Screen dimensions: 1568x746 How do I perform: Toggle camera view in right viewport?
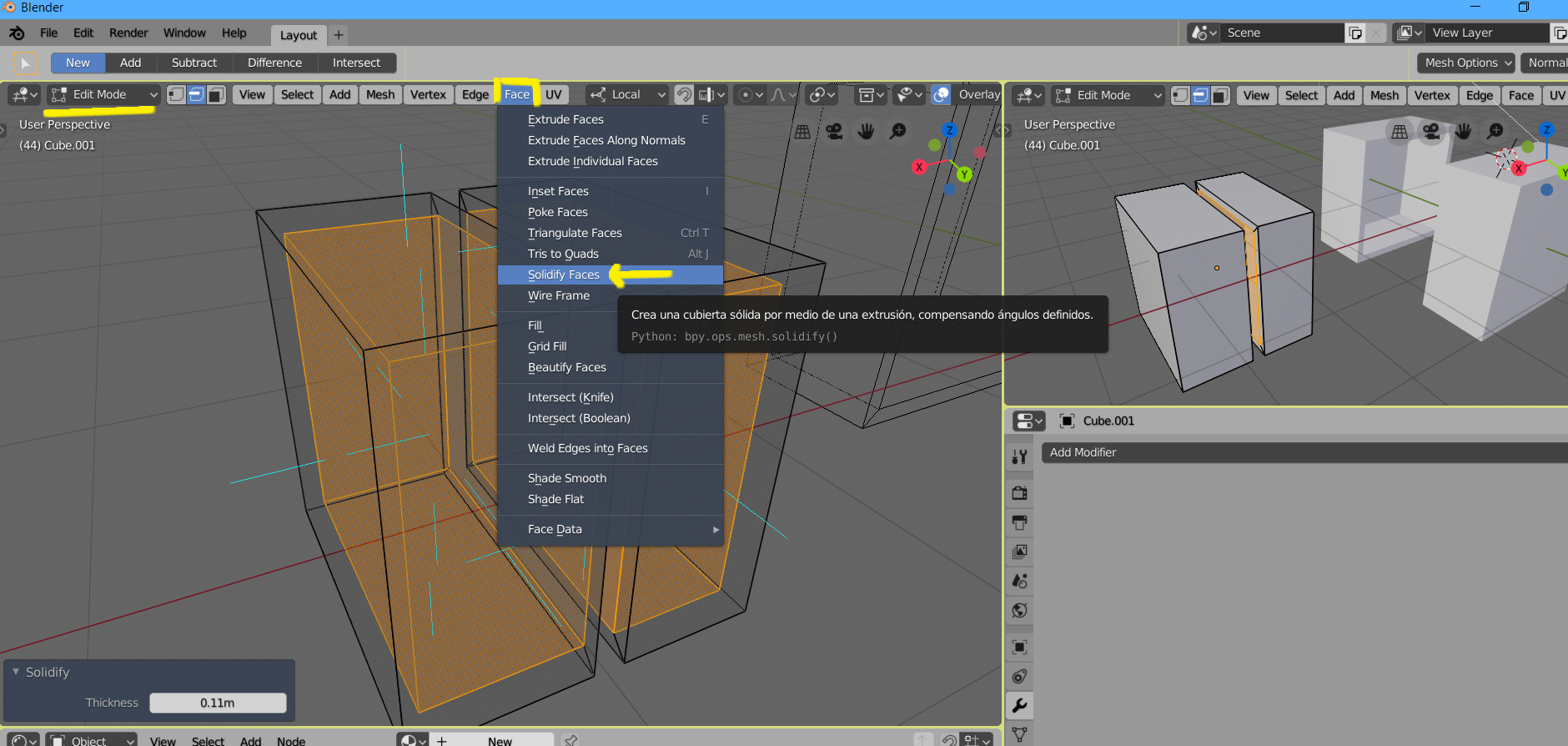[x=1431, y=131]
